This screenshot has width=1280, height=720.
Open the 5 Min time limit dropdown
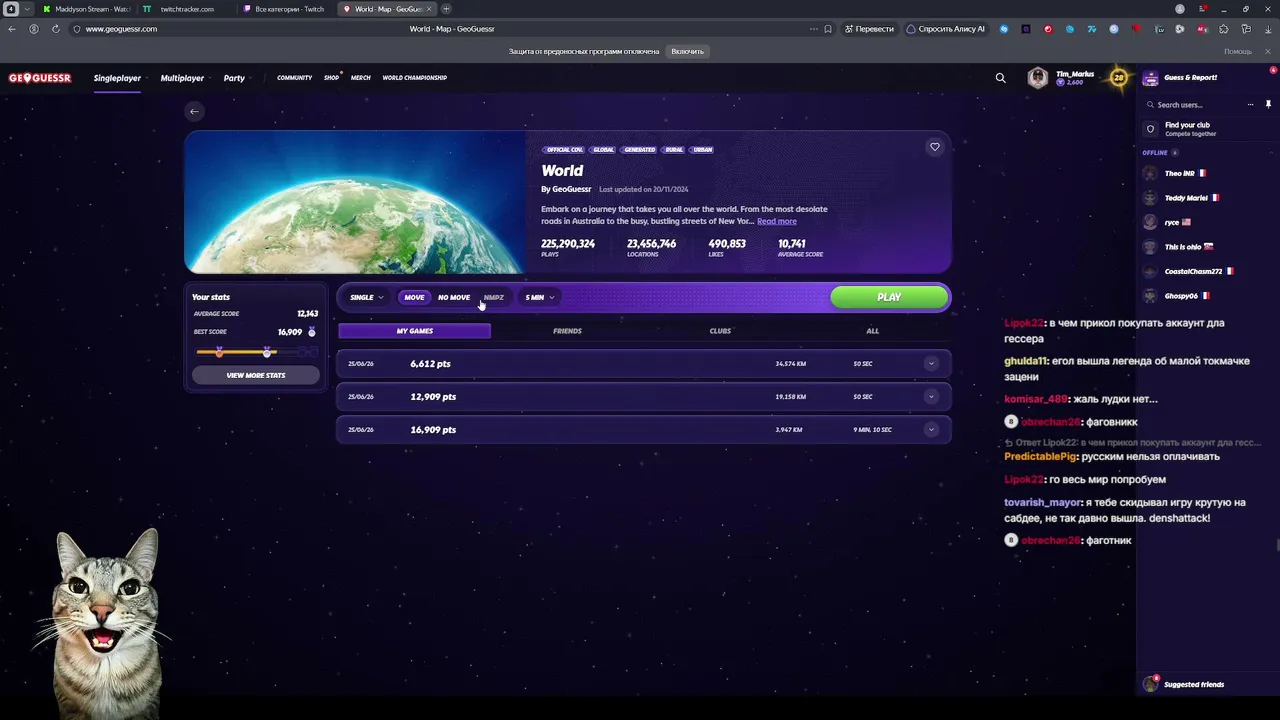pyautogui.click(x=539, y=297)
